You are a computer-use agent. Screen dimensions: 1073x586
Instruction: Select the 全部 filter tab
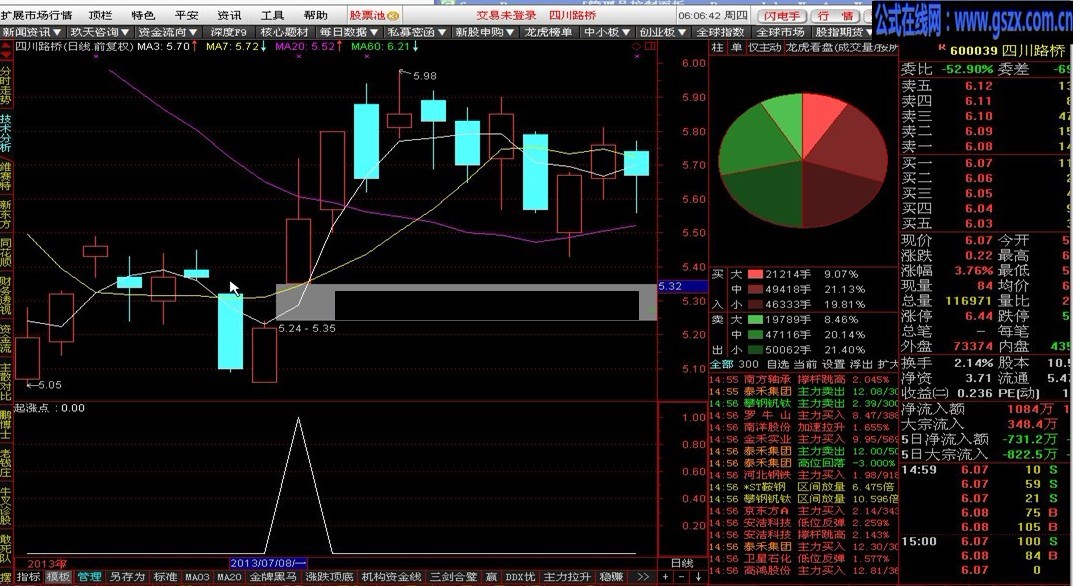point(721,364)
